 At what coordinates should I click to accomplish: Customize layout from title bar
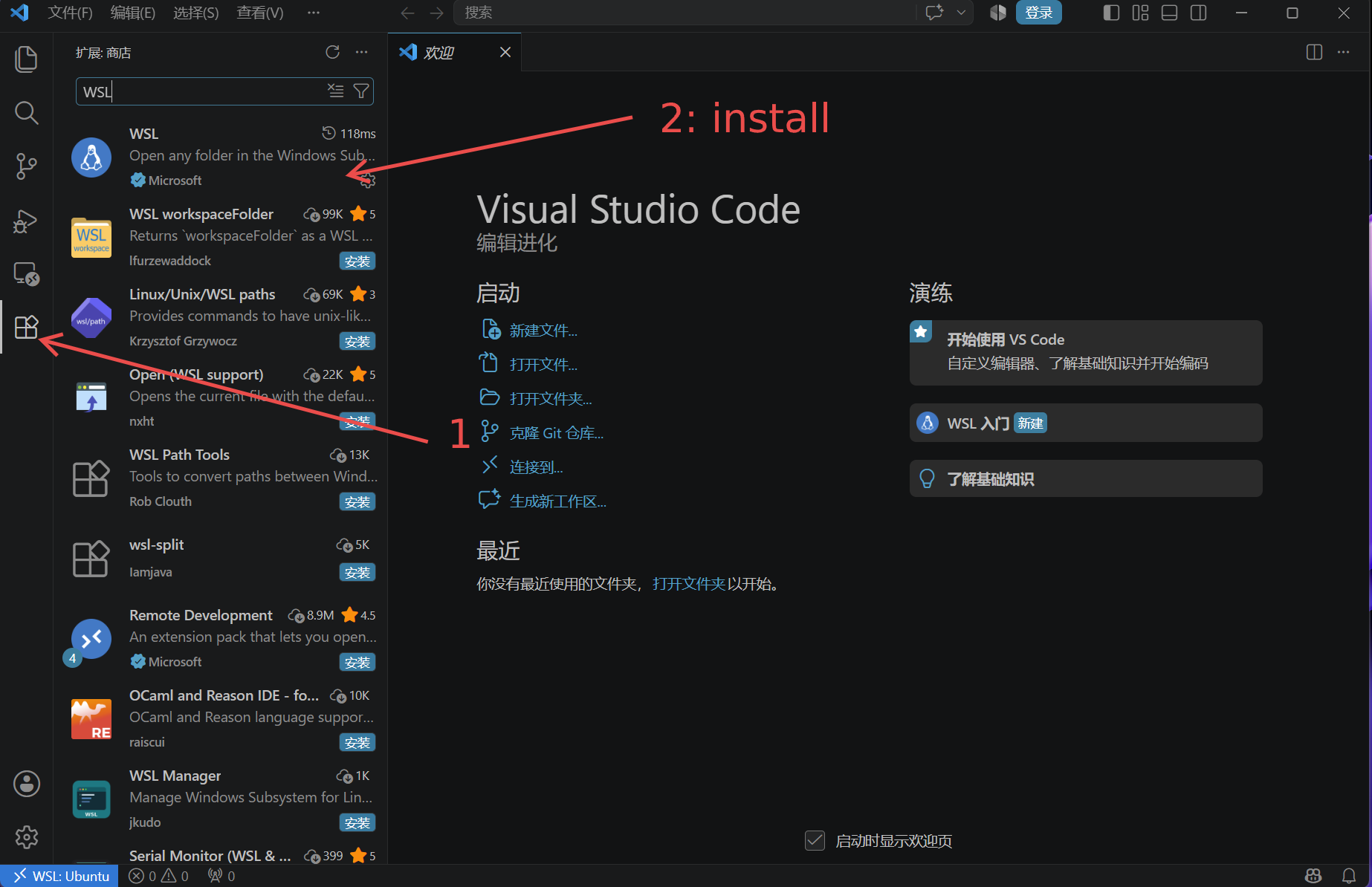pyautogui.click(x=1140, y=13)
